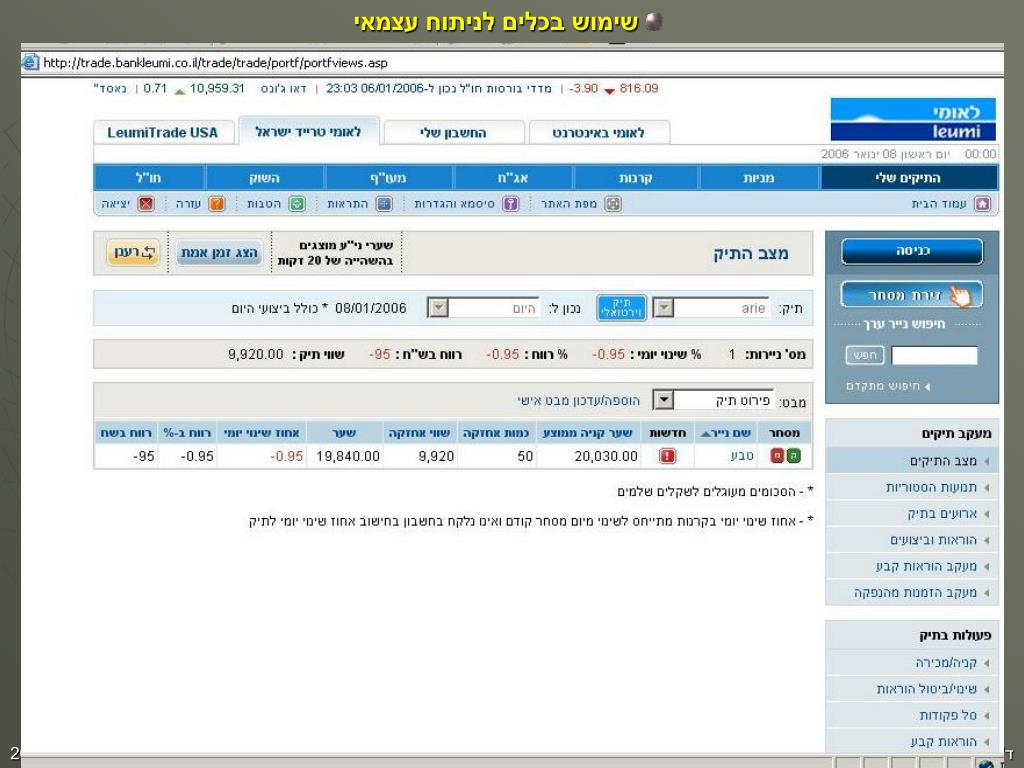1024x768 pixels.
Task: Click the שווי אחזקה column header
Action: click(419, 433)
